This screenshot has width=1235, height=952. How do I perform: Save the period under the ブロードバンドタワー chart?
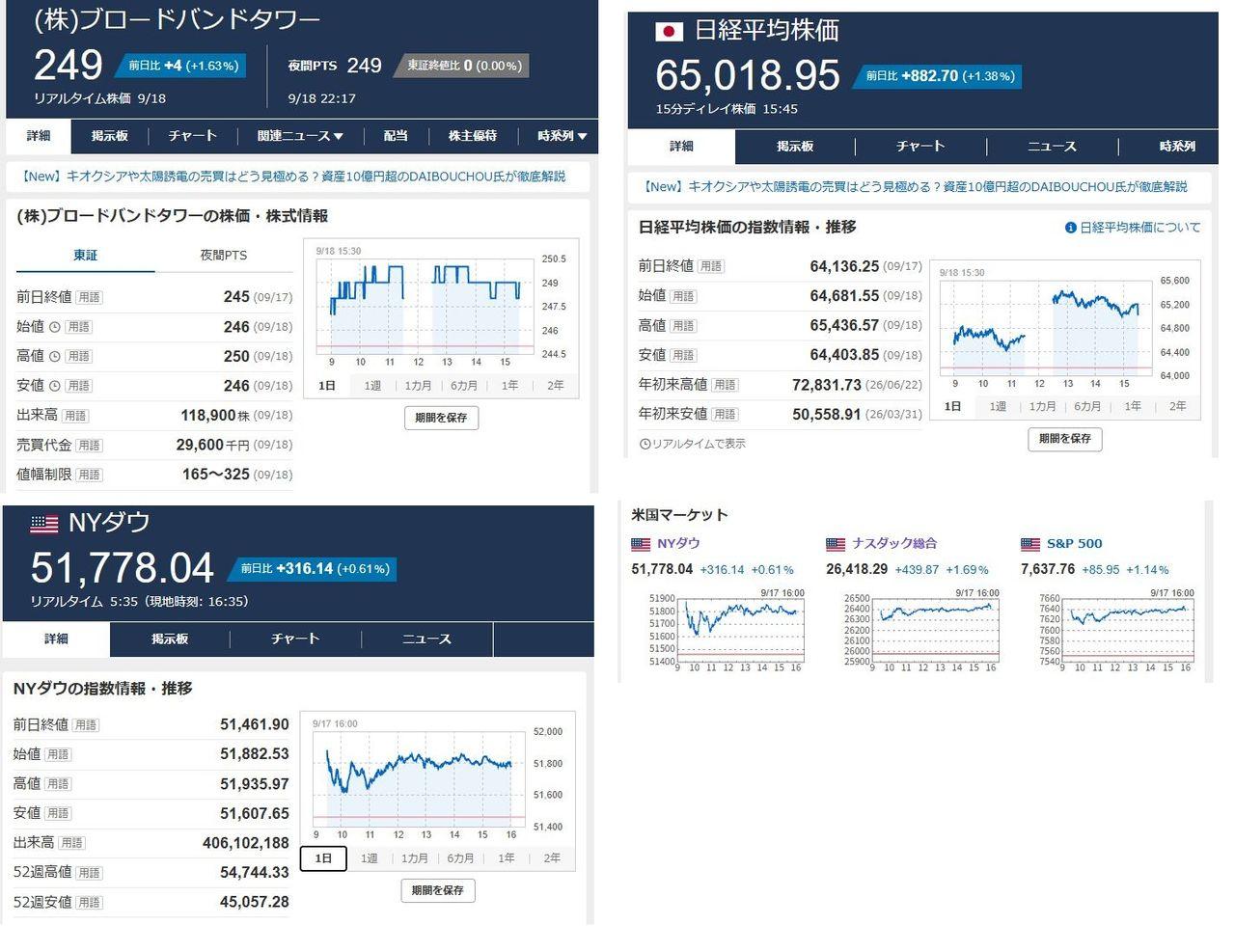[x=442, y=418]
